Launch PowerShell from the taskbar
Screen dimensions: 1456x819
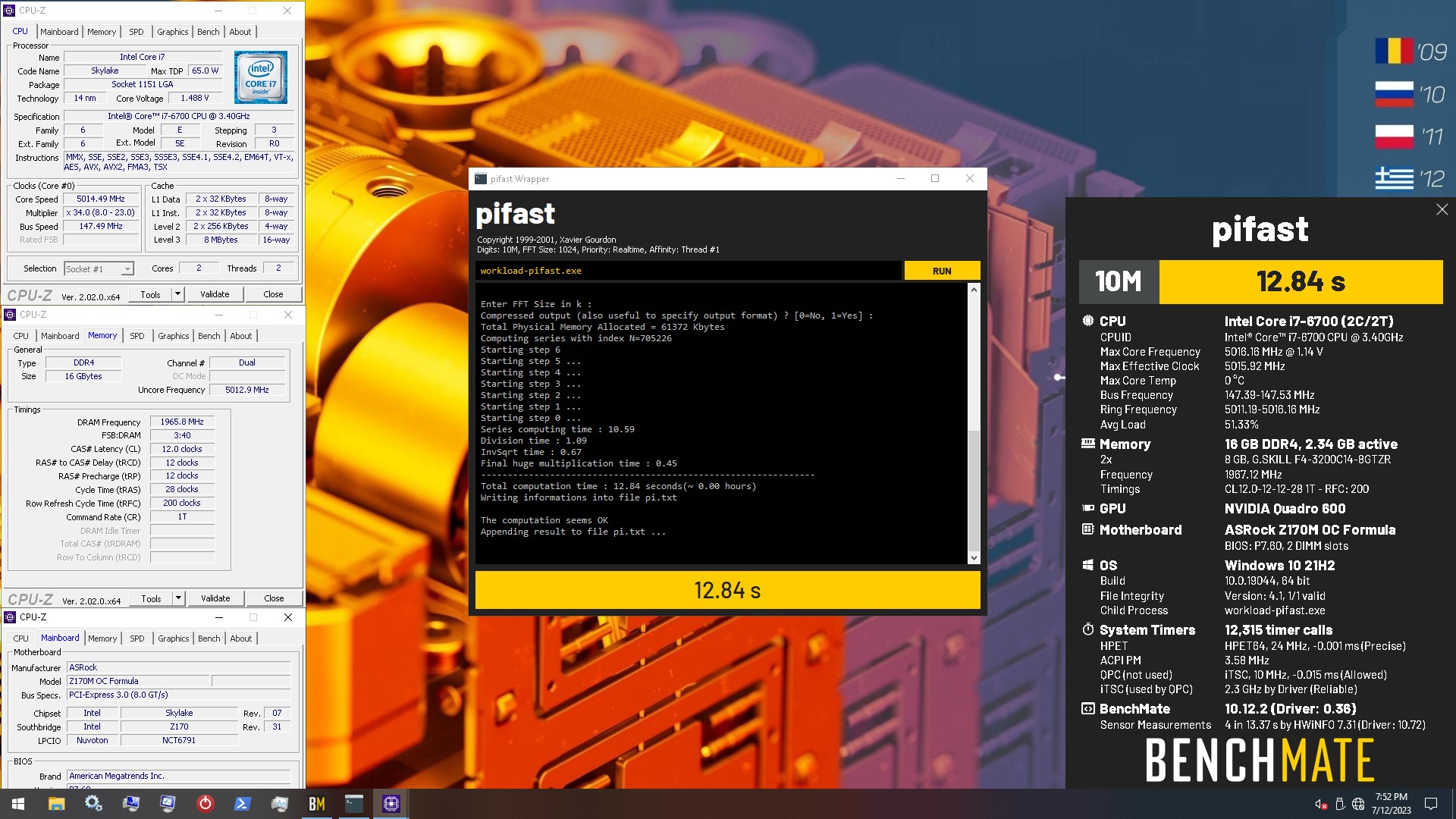click(x=242, y=804)
